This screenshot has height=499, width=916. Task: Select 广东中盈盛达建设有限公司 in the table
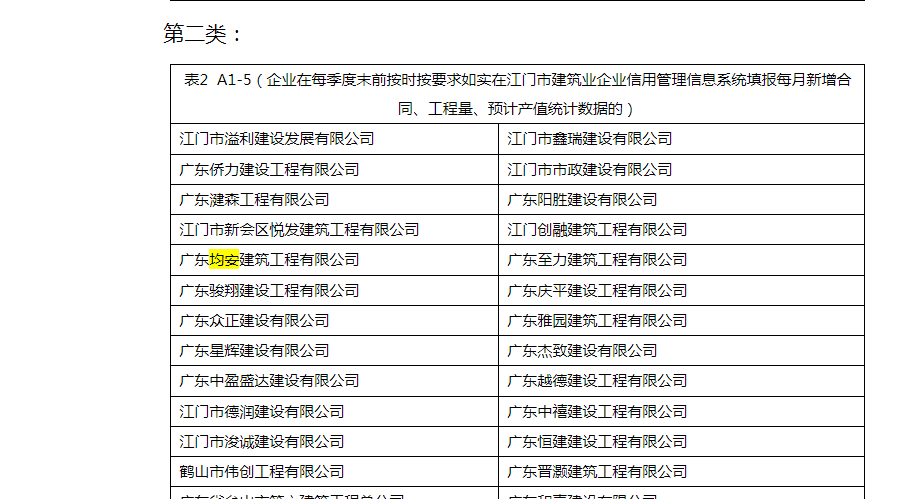tap(269, 381)
